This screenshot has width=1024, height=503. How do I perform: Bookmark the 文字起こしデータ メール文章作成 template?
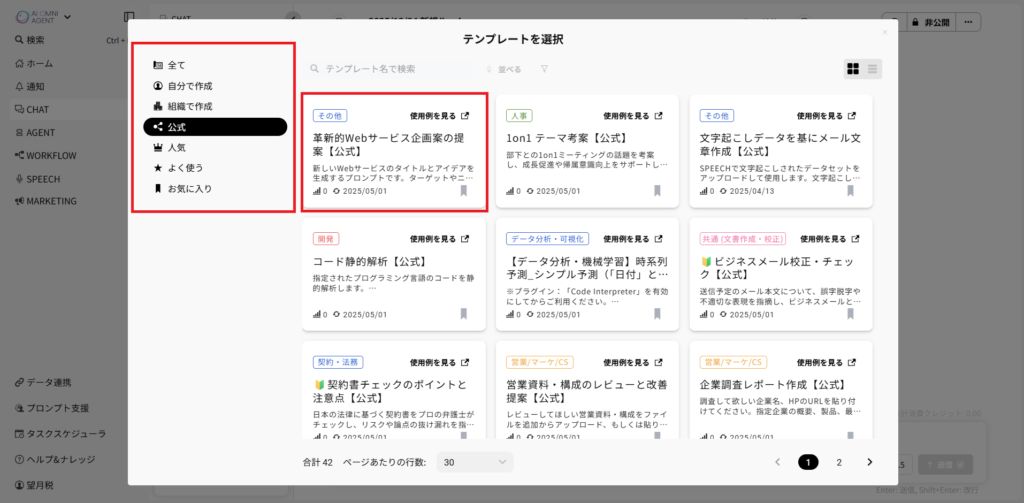pyautogui.click(x=850, y=191)
